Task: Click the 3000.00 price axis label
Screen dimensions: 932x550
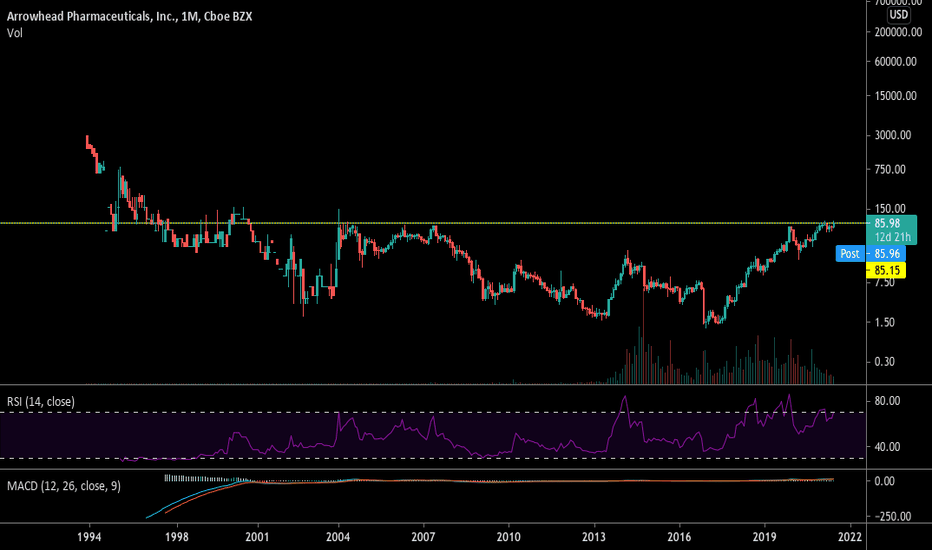Action: [x=893, y=135]
